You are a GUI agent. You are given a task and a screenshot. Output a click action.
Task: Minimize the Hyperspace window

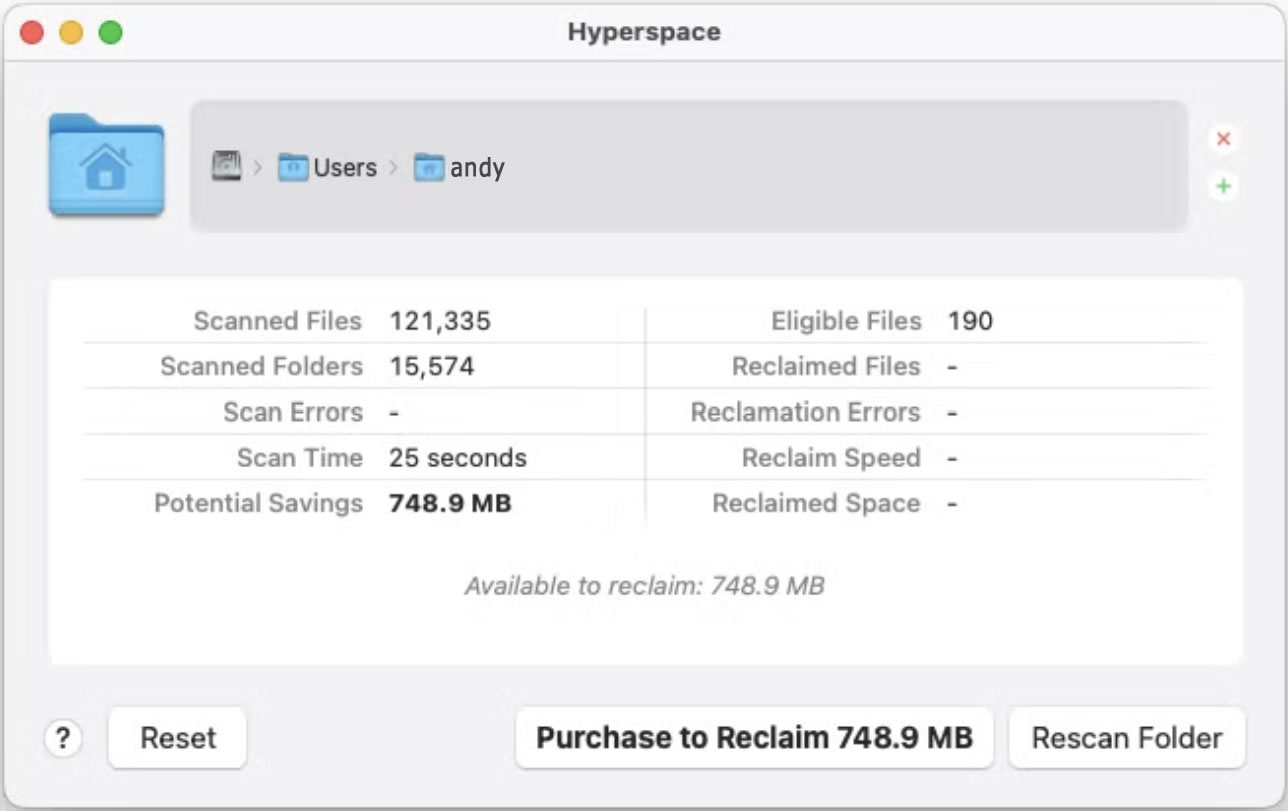[71, 33]
